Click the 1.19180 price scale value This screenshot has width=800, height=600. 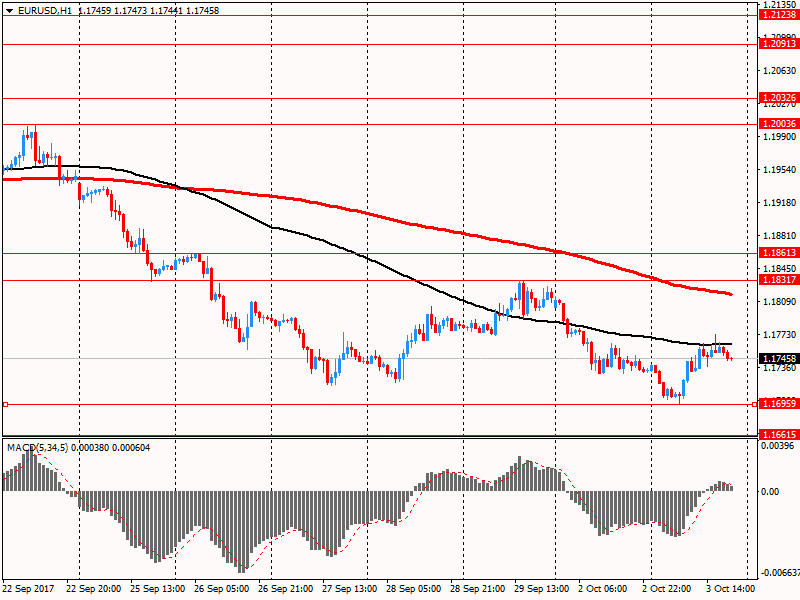tap(780, 203)
